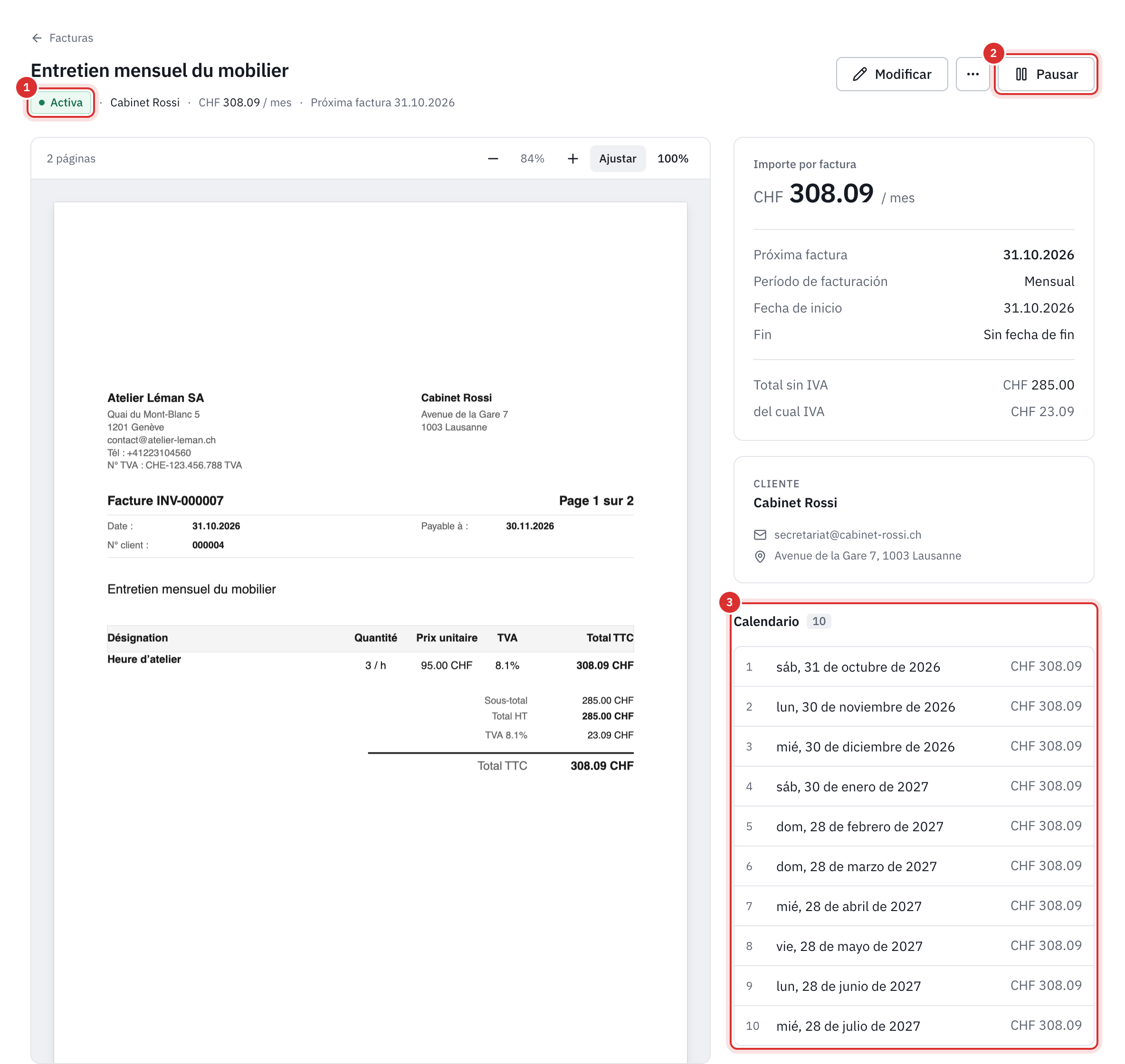Select calendar row vie, 28 de mayo de 2027

coord(914,946)
